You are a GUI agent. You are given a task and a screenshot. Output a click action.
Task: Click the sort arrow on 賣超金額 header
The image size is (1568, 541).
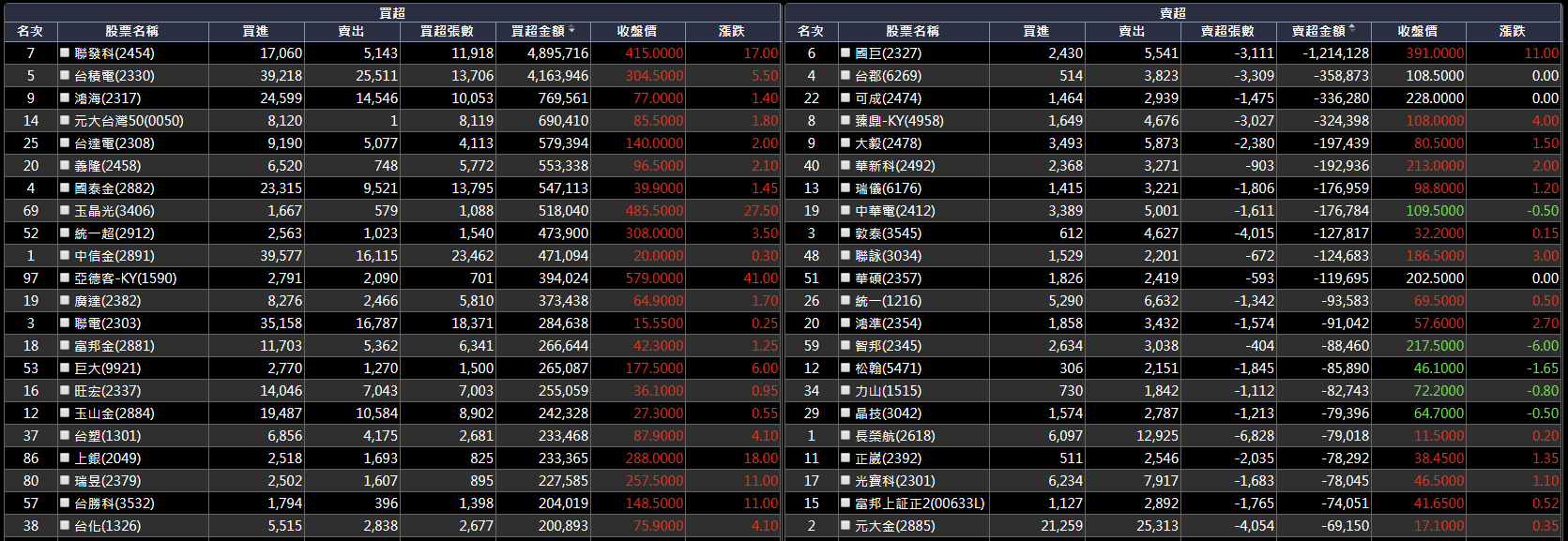tap(1352, 30)
